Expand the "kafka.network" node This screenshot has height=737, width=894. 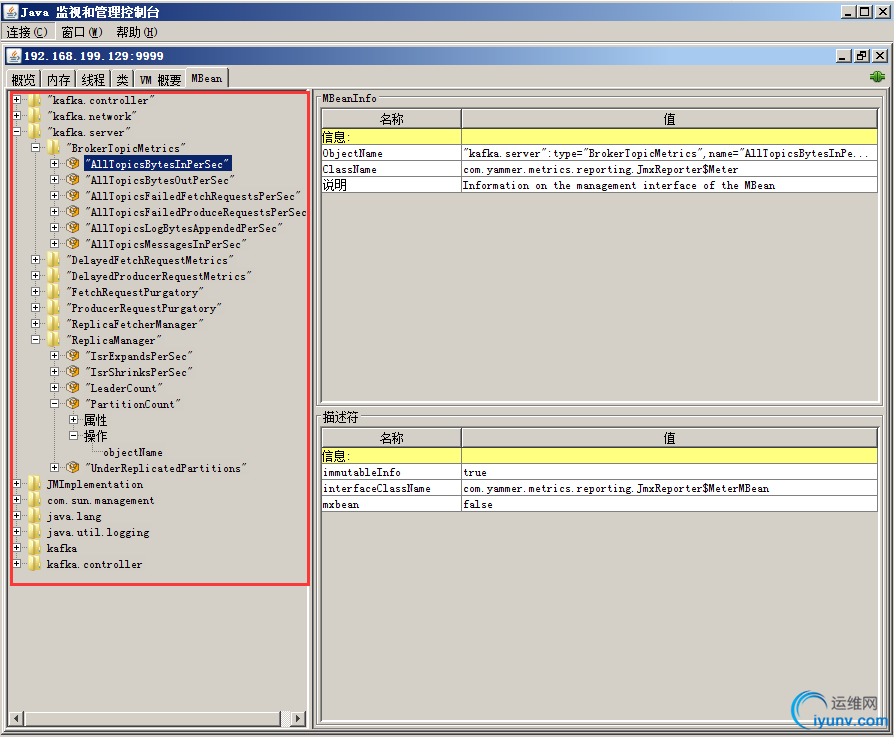pos(17,116)
